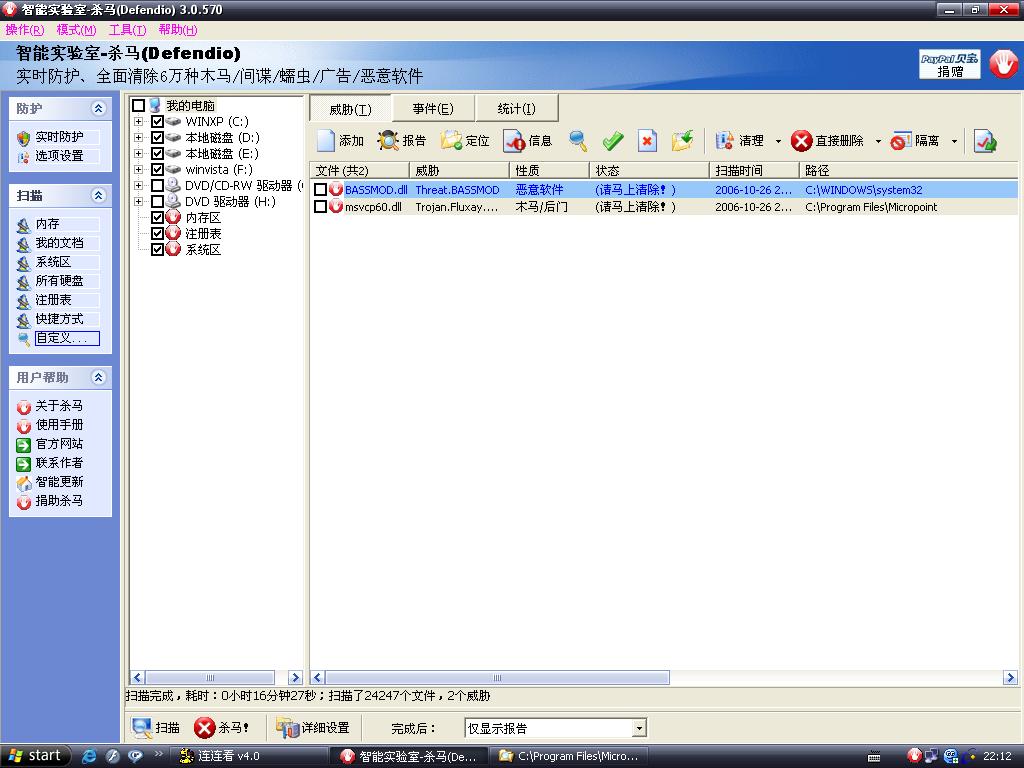Click the 扫描 scan button icon at bottom
This screenshot has height=768, width=1024.
(x=142, y=728)
